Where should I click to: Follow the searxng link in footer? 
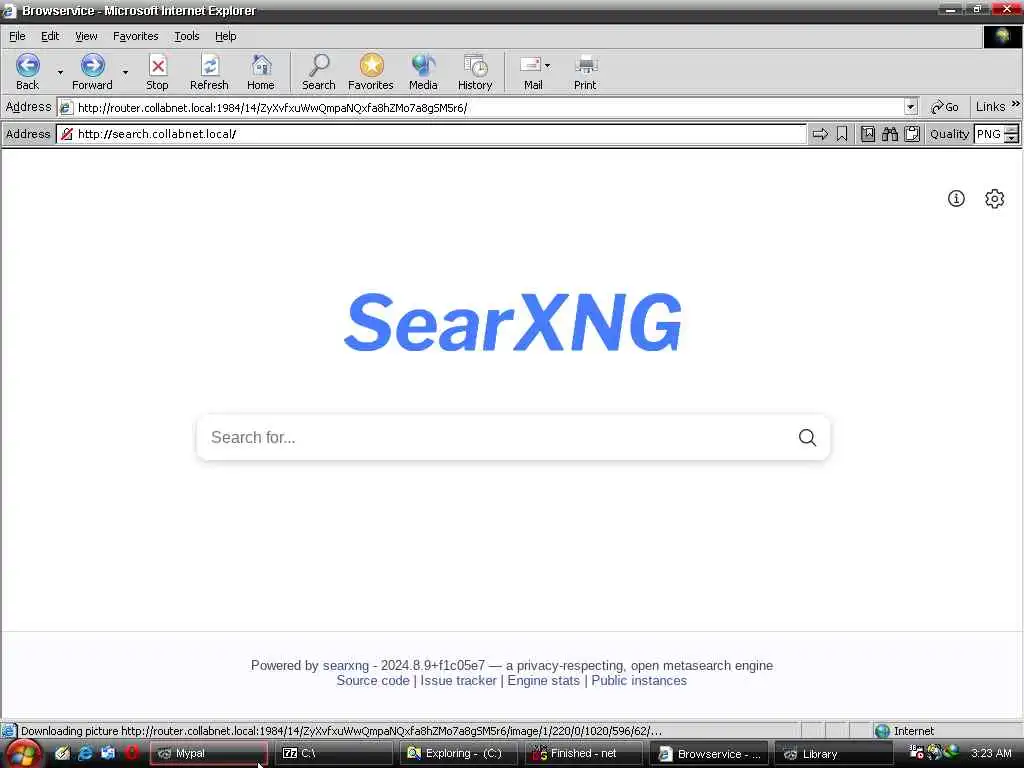tap(345, 665)
